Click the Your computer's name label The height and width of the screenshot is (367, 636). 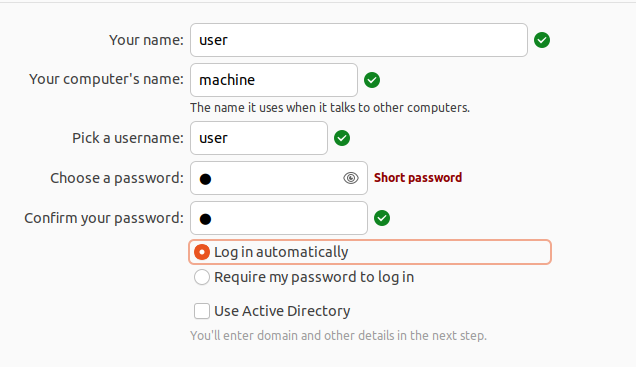pos(106,79)
